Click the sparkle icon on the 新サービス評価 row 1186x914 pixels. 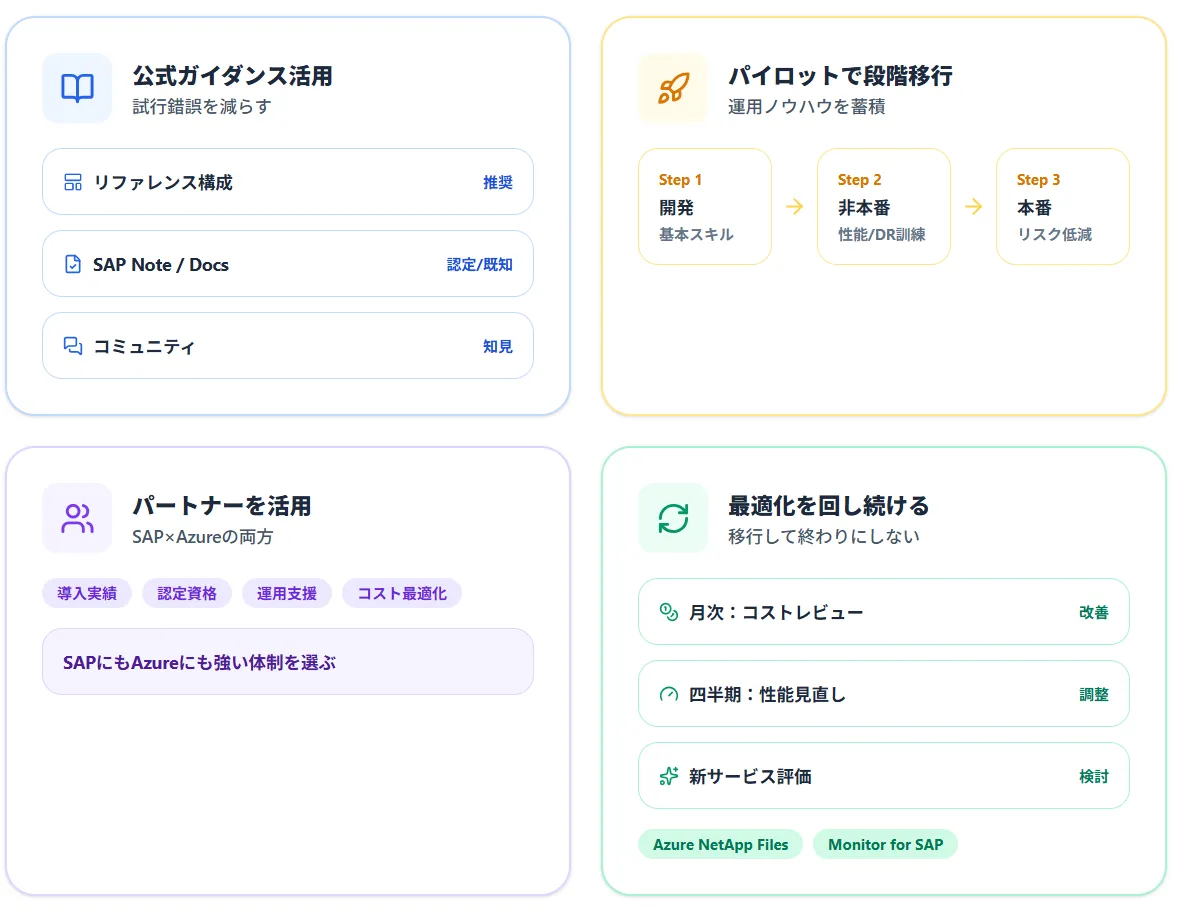667,775
